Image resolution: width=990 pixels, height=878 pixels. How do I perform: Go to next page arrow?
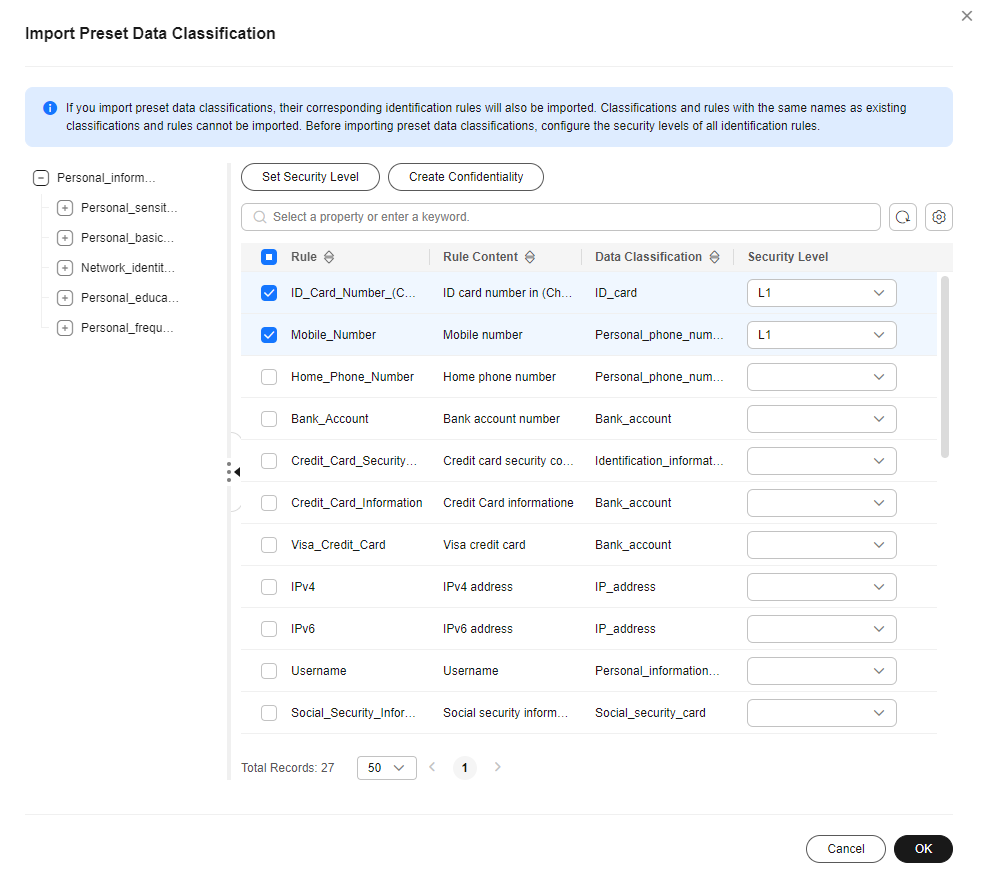tap(498, 767)
